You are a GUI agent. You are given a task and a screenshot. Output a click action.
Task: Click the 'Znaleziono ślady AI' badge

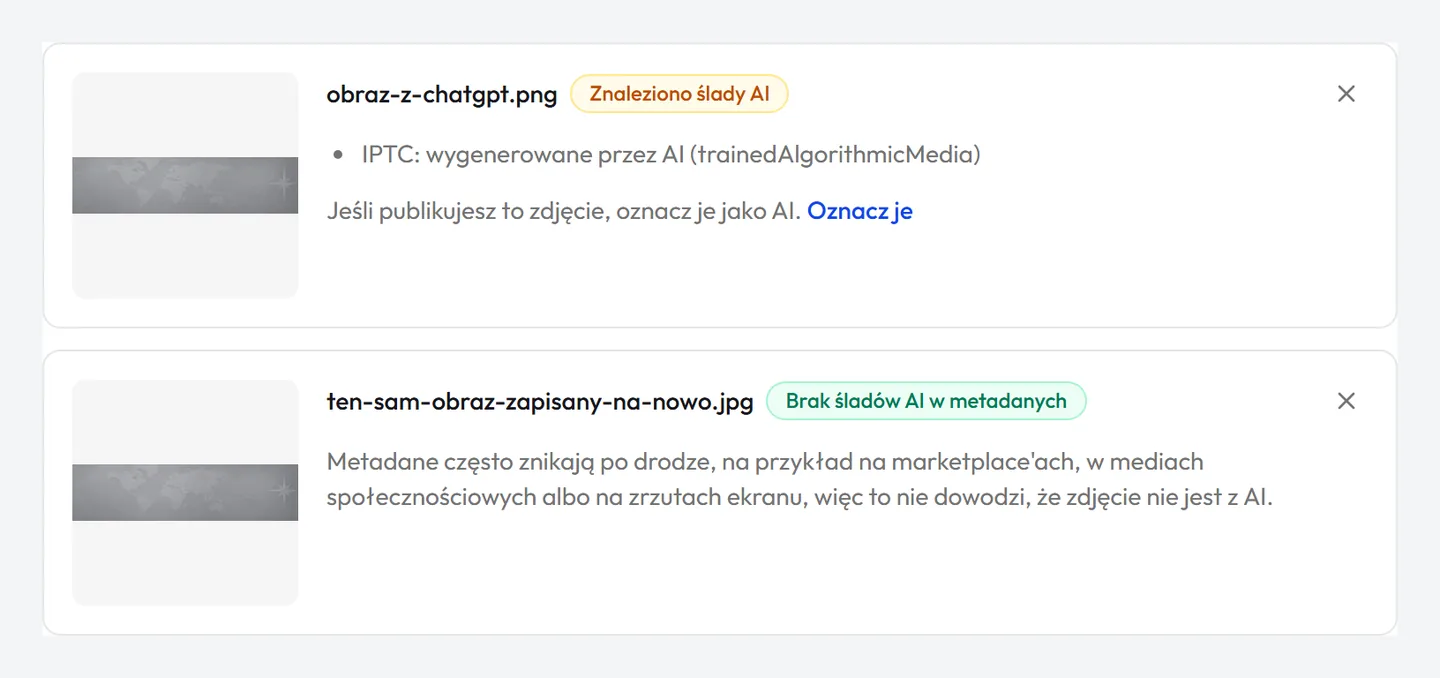pos(679,94)
